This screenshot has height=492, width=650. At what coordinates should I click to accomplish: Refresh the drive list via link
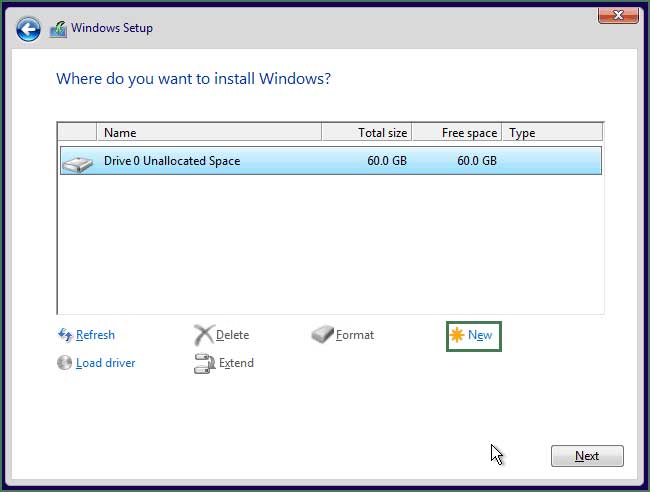coord(95,335)
